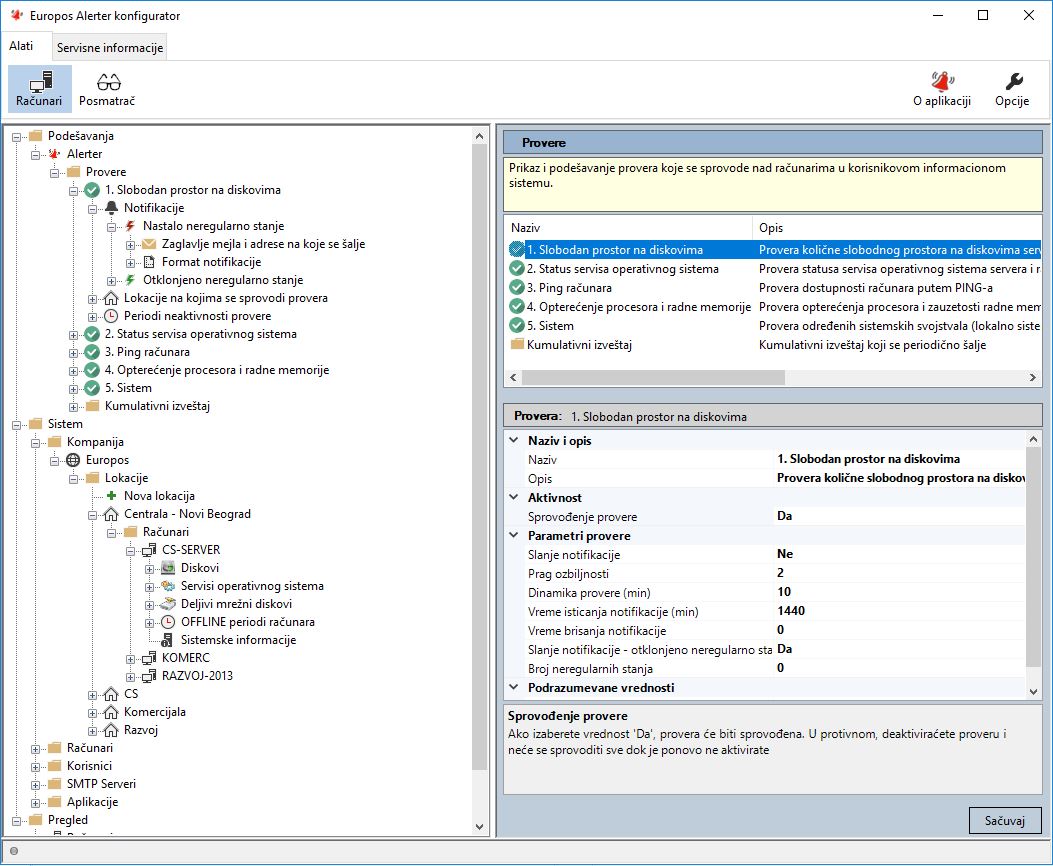Click the Alerter icon in the tree

(54, 154)
